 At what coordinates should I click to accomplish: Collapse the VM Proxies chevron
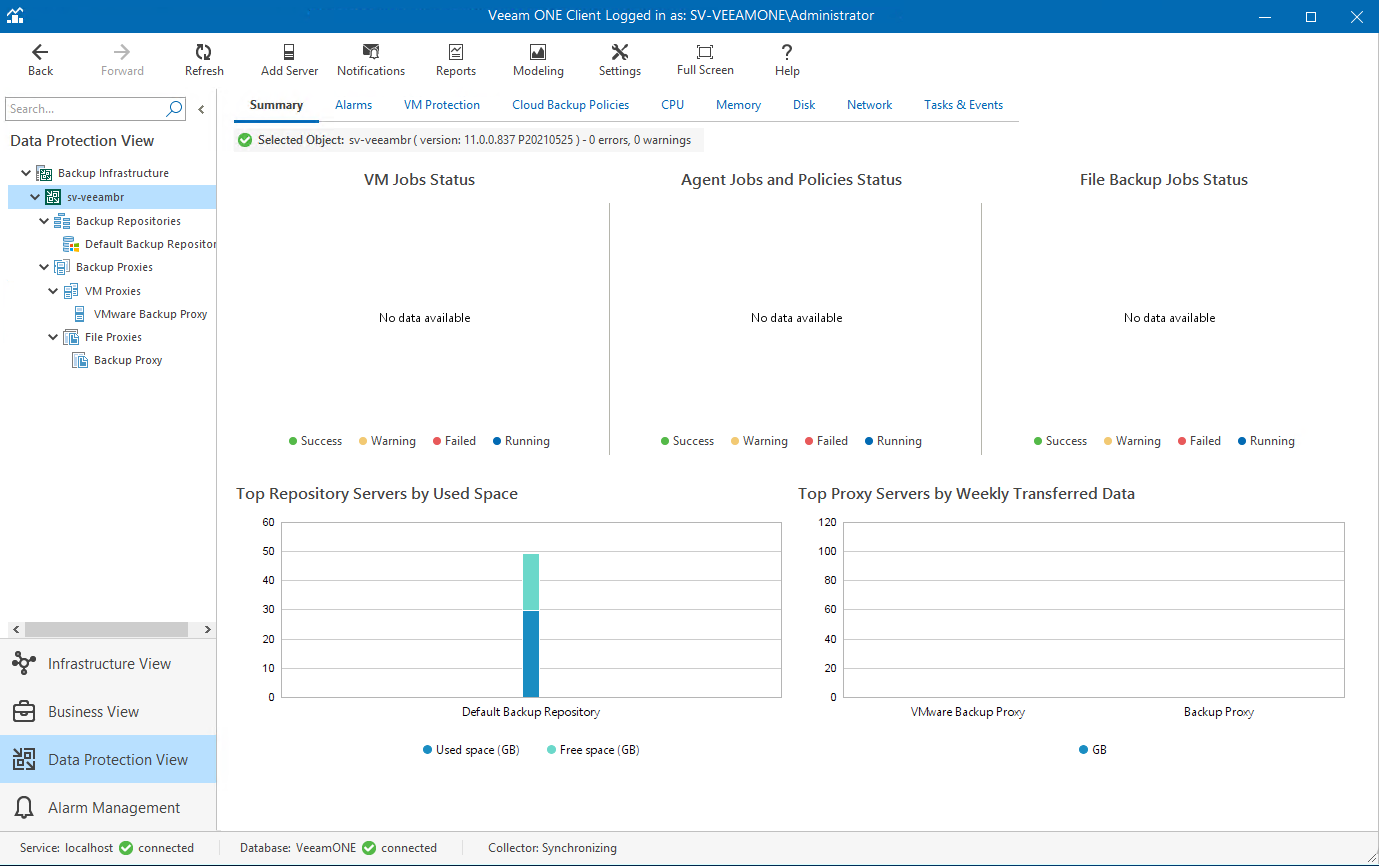pos(53,291)
